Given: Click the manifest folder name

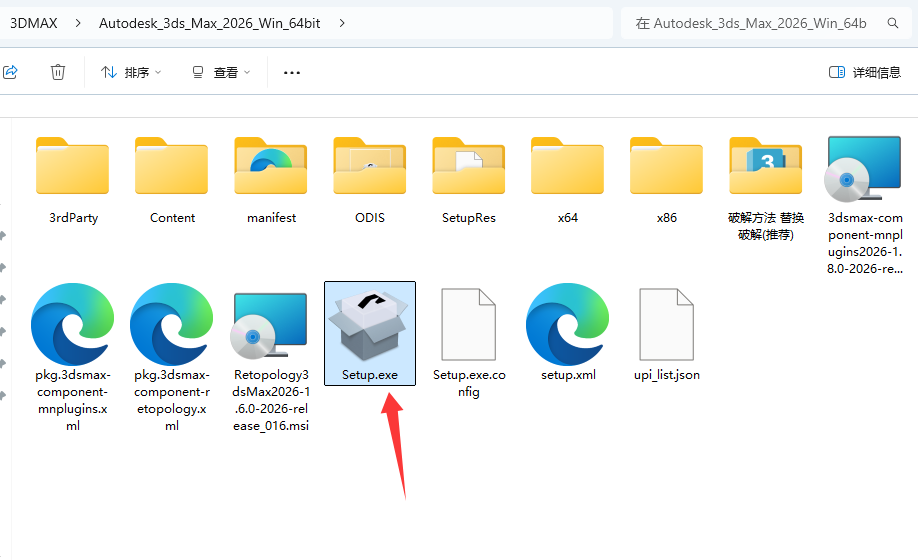Looking at the screenshot, I should click(271, 218).
